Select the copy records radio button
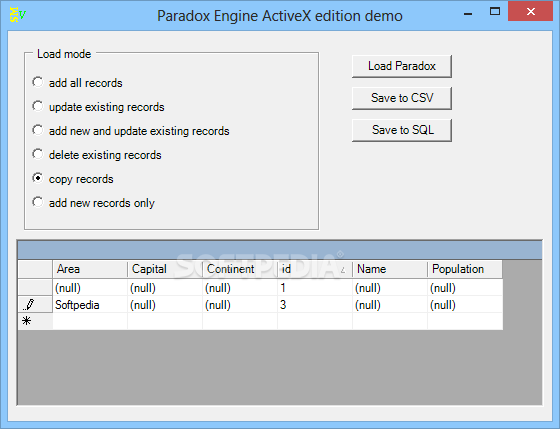The width and height of the screenshot is (560, 429). [38, 178]
